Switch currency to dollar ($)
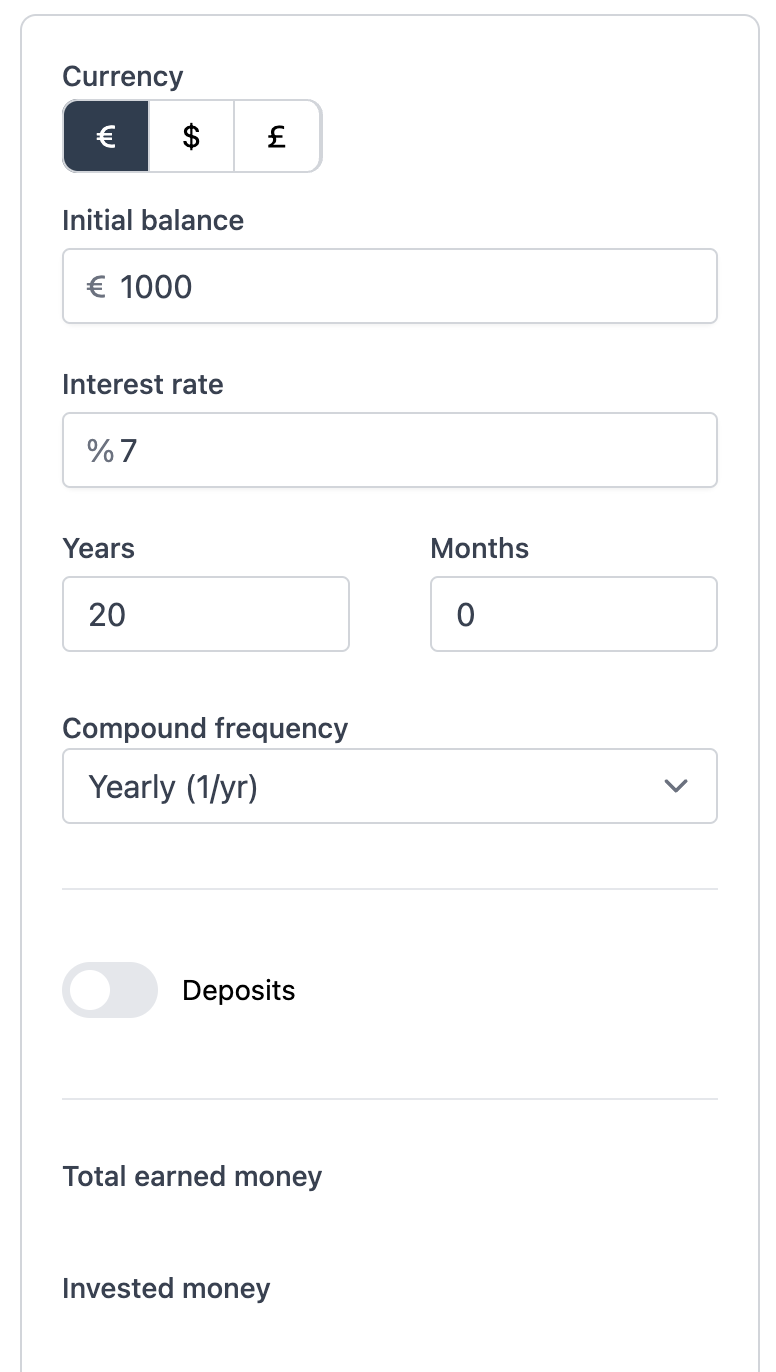This screenshot has width=776, height=1372. pyautogui.click(x=191, y=136)
